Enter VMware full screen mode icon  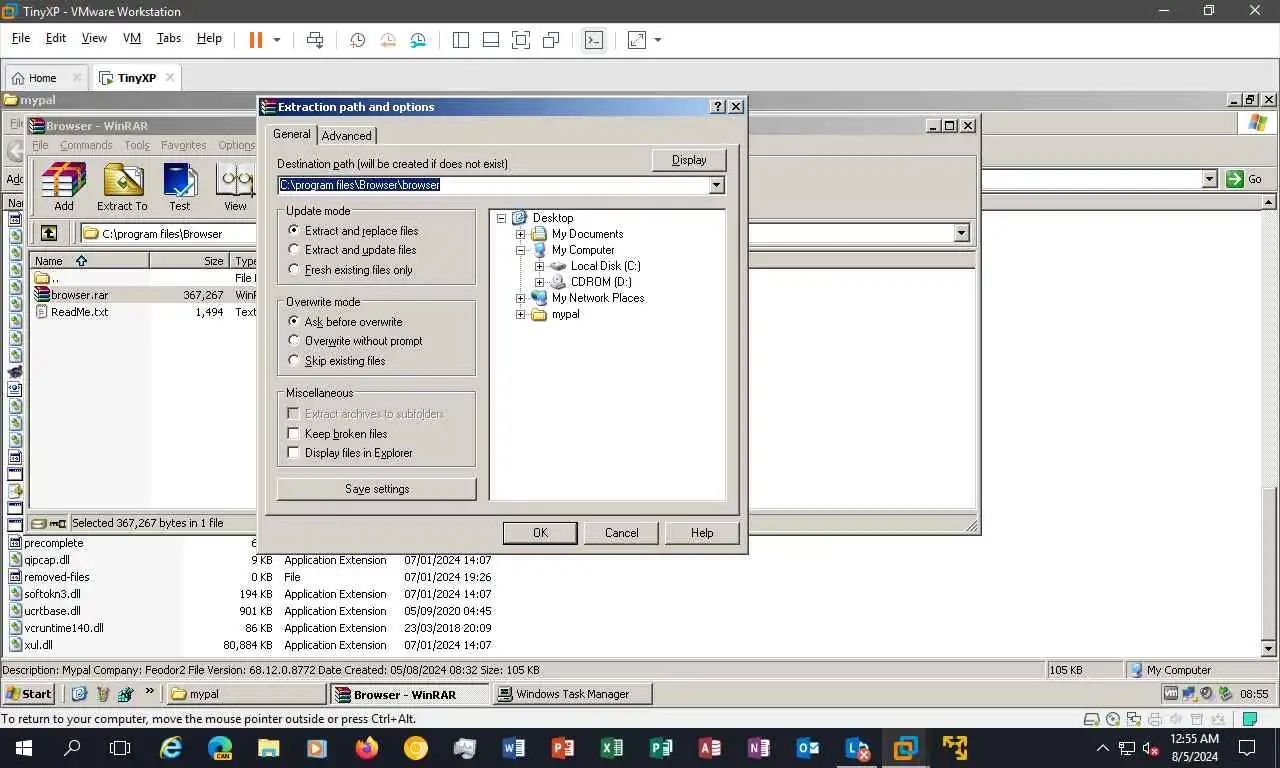coord(521,40)
